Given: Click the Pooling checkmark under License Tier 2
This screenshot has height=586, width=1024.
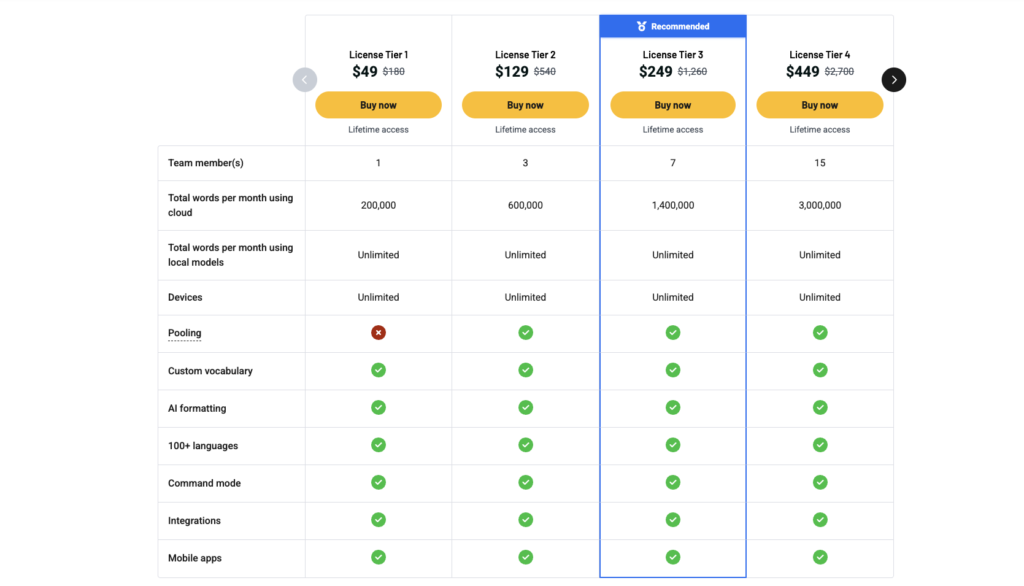Looking at the screenshot, I should [x=525, y=333].
